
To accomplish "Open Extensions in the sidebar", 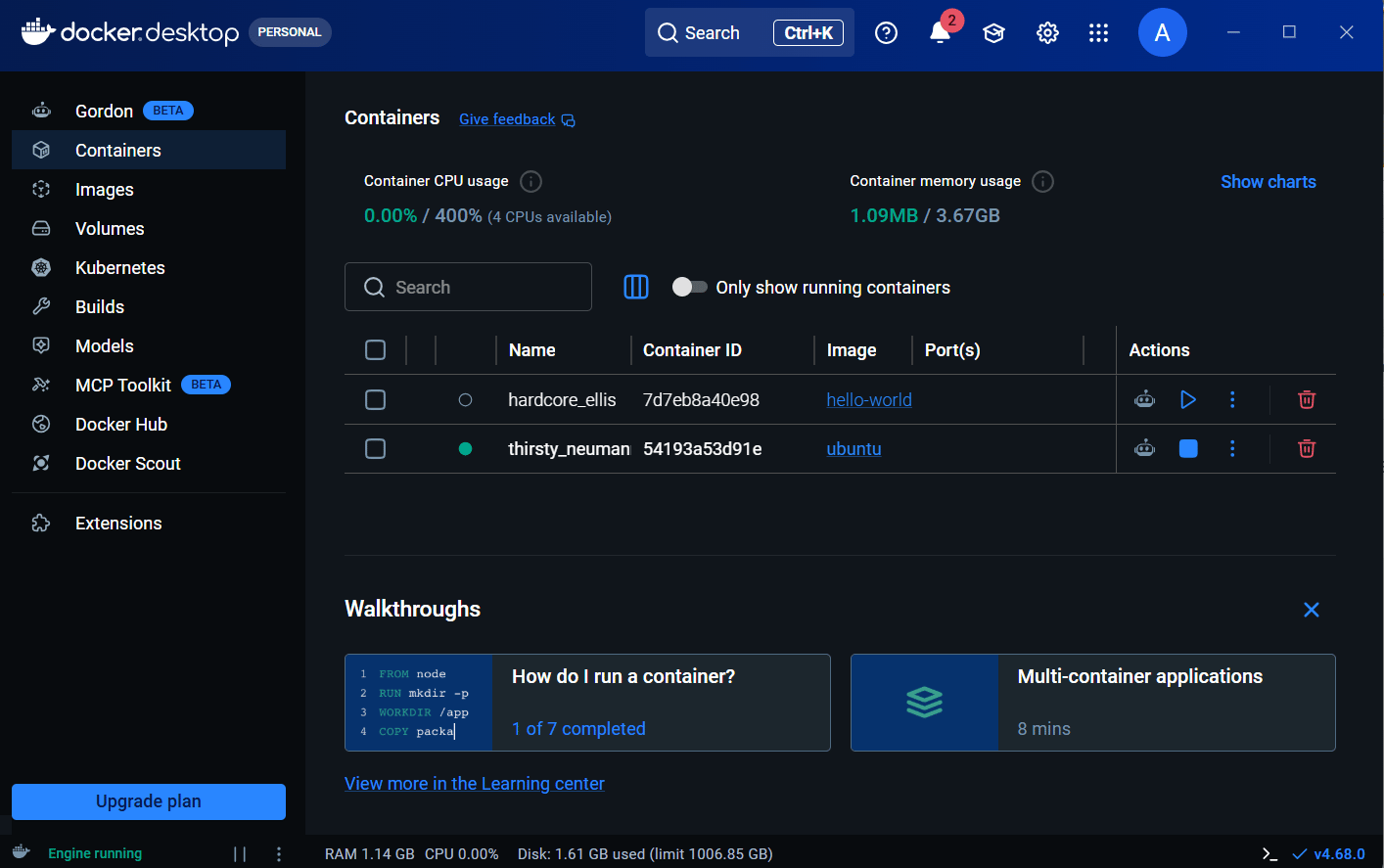I will [x=149, y=523].
